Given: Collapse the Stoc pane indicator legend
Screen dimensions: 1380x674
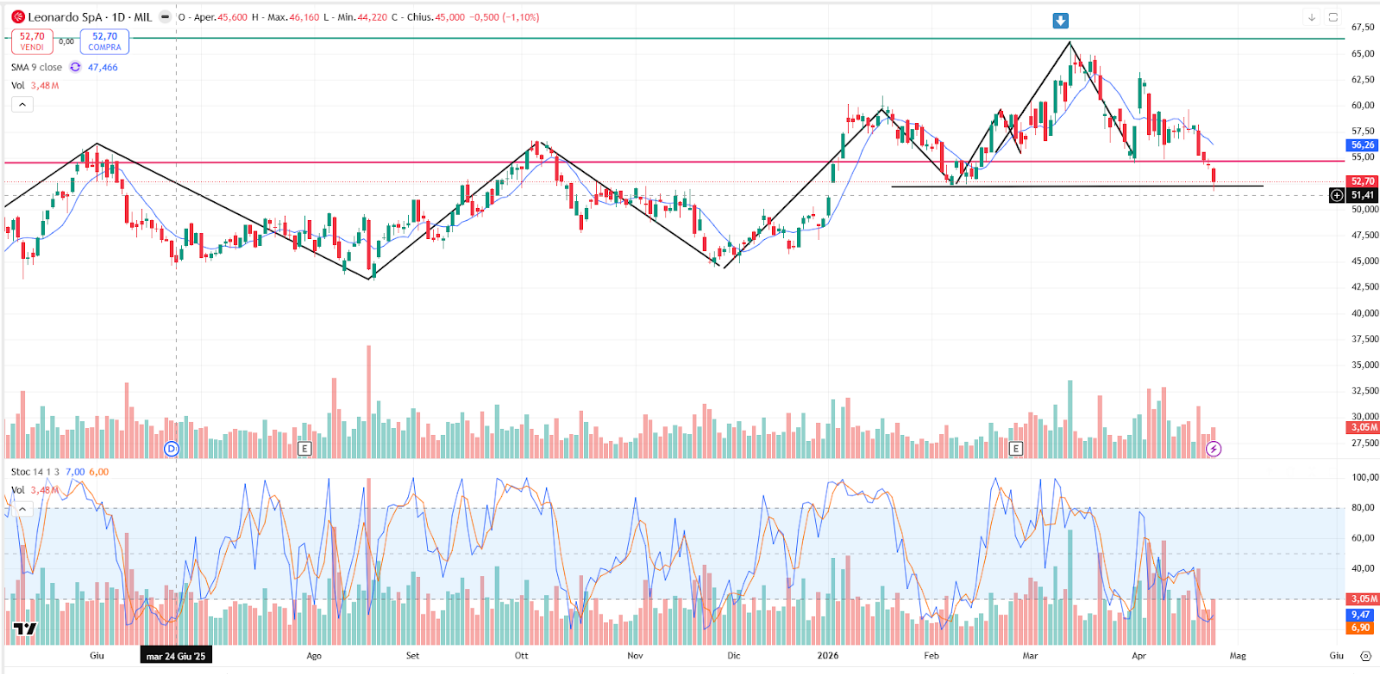Looking at the screenshot, I should pos(20,509).
